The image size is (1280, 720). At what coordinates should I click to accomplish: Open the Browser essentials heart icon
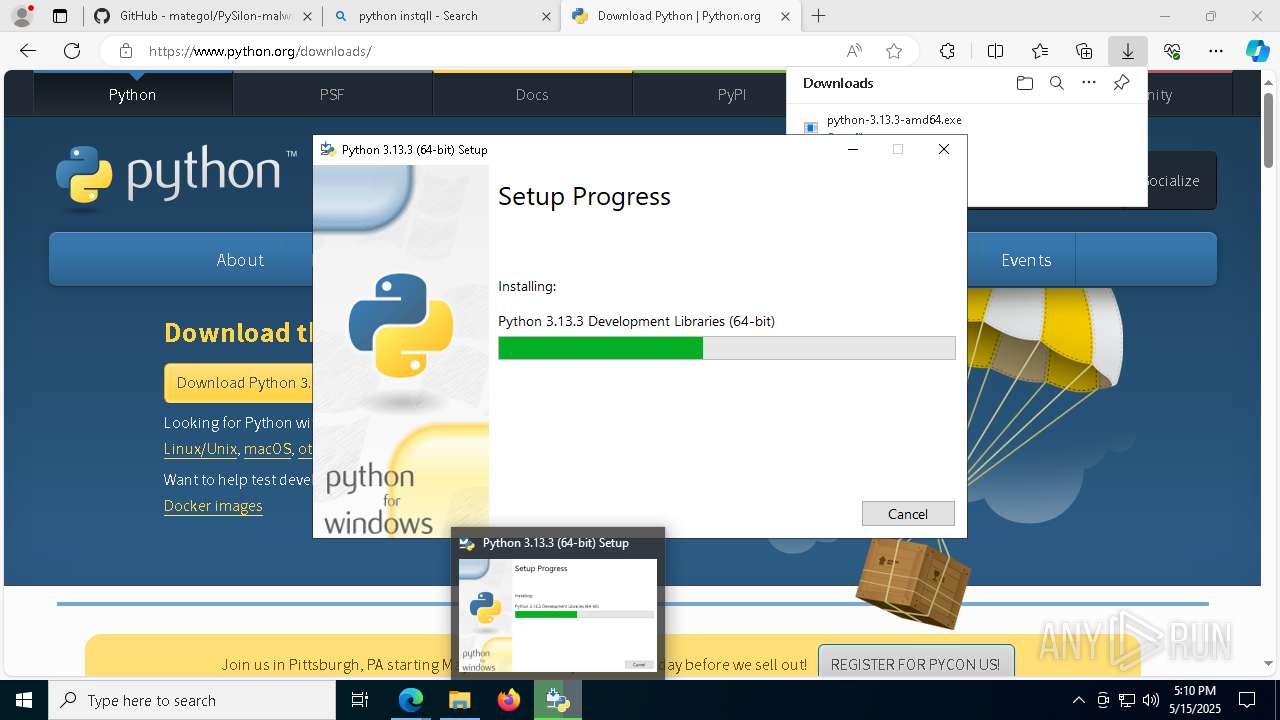[1172, 51]
